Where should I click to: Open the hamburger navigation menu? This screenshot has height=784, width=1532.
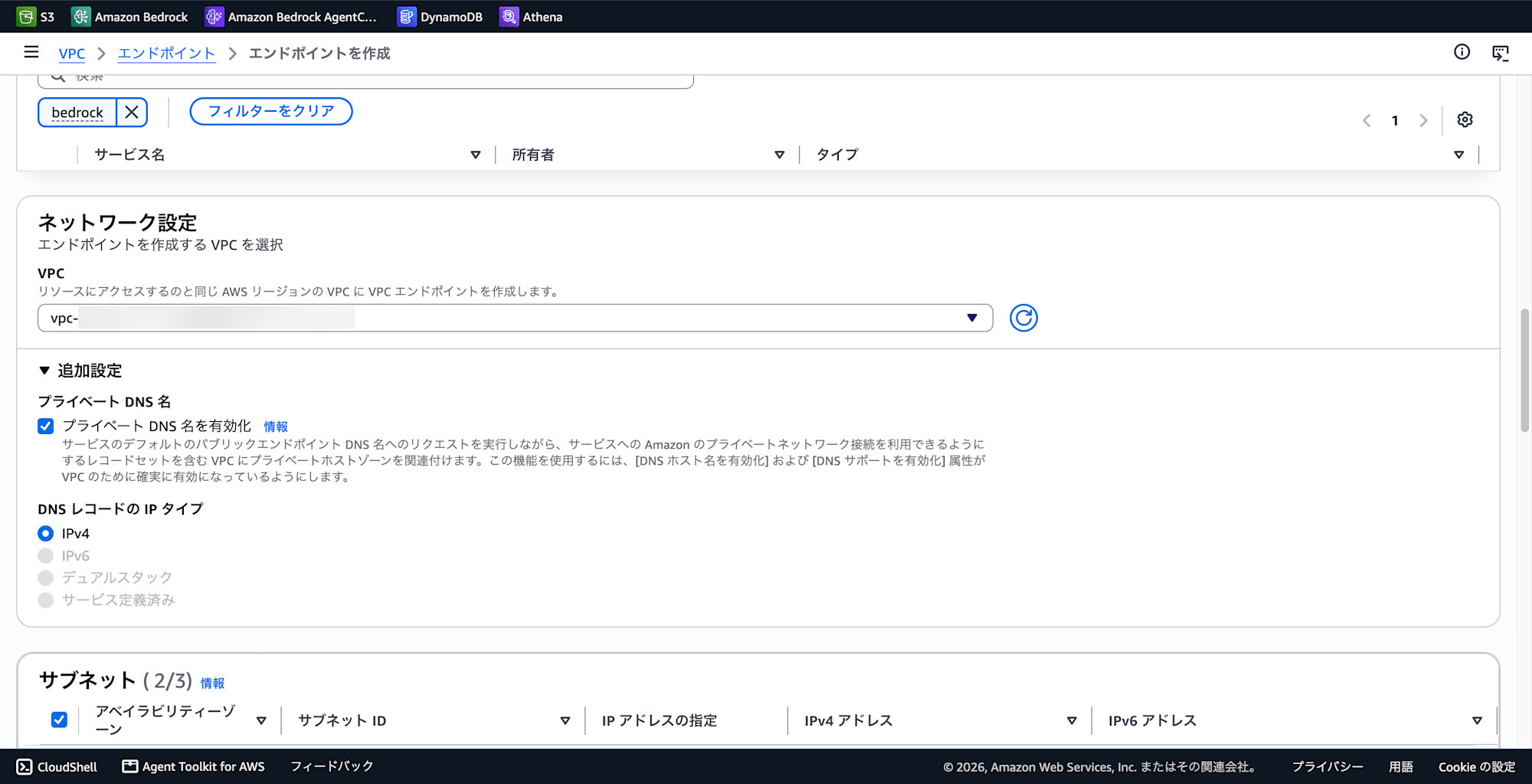click(31, 52)
